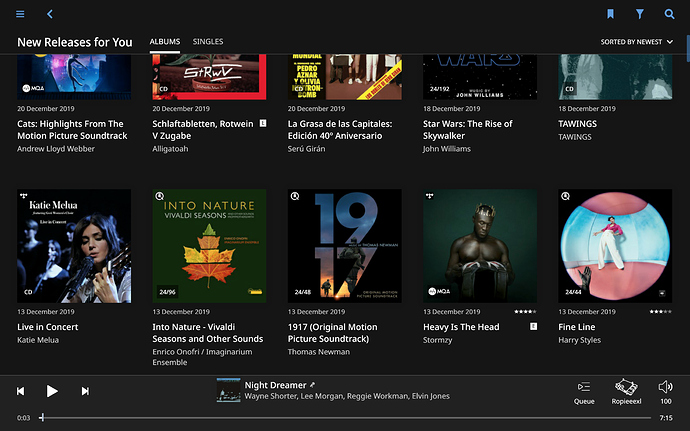The width and height of the screenshot is (690, 431).
Task: Skip to next track
Action: [85, 391]
